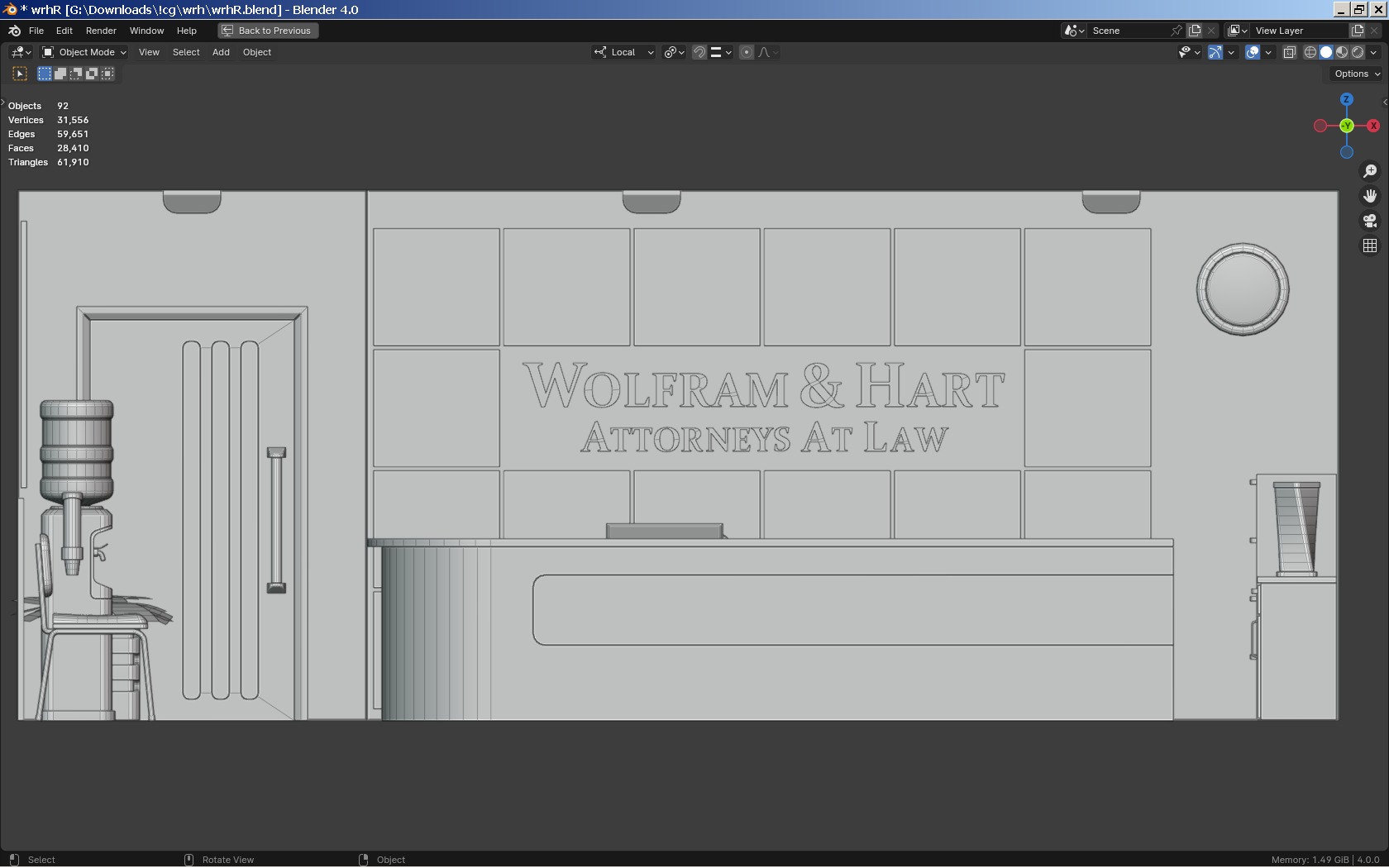Click the Blender logo menu icon

click(x=14, y=31)
